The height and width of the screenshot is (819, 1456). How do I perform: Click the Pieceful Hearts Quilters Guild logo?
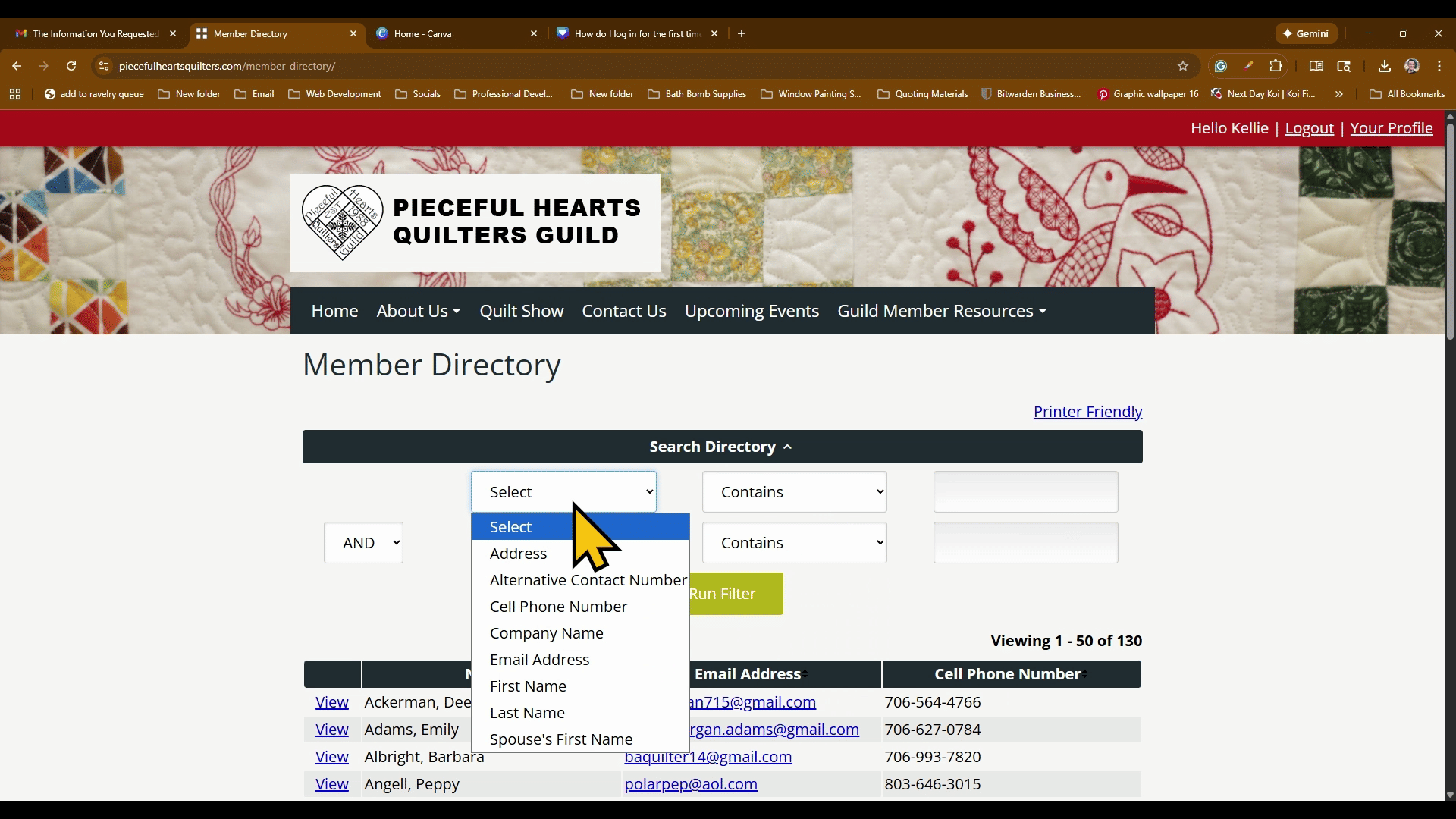coord(475,223)
